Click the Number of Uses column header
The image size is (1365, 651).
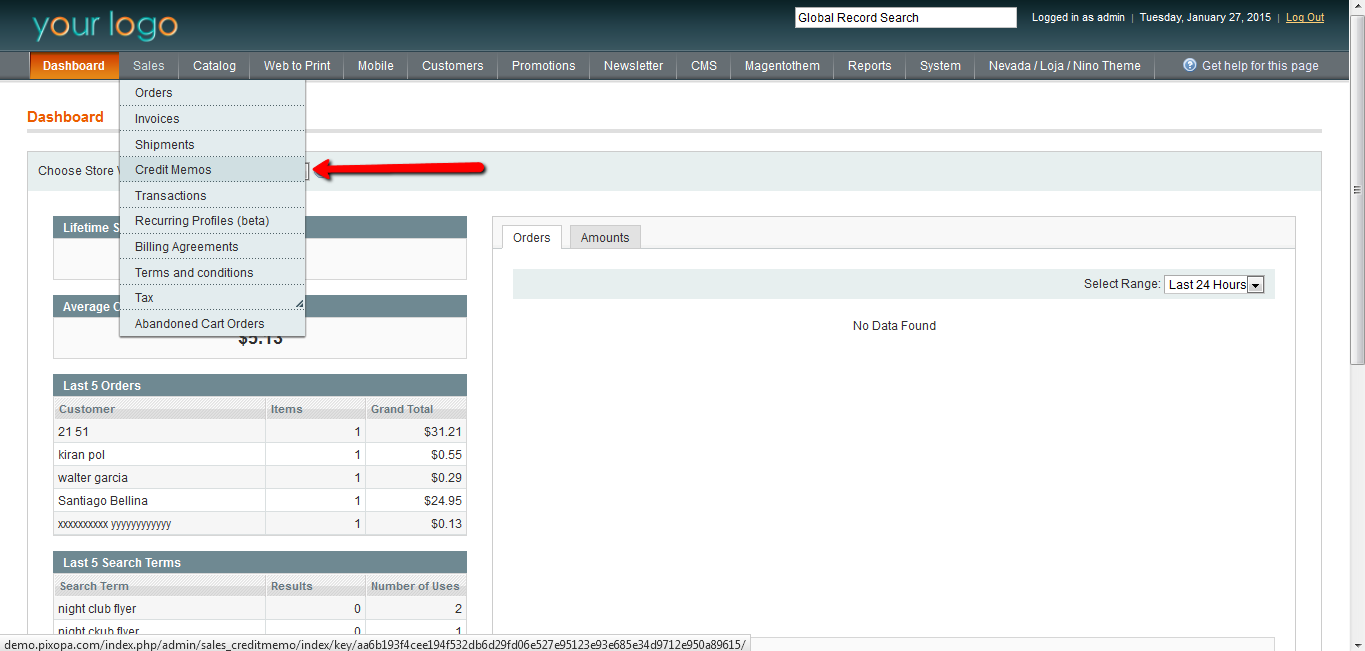pos(415,586)
